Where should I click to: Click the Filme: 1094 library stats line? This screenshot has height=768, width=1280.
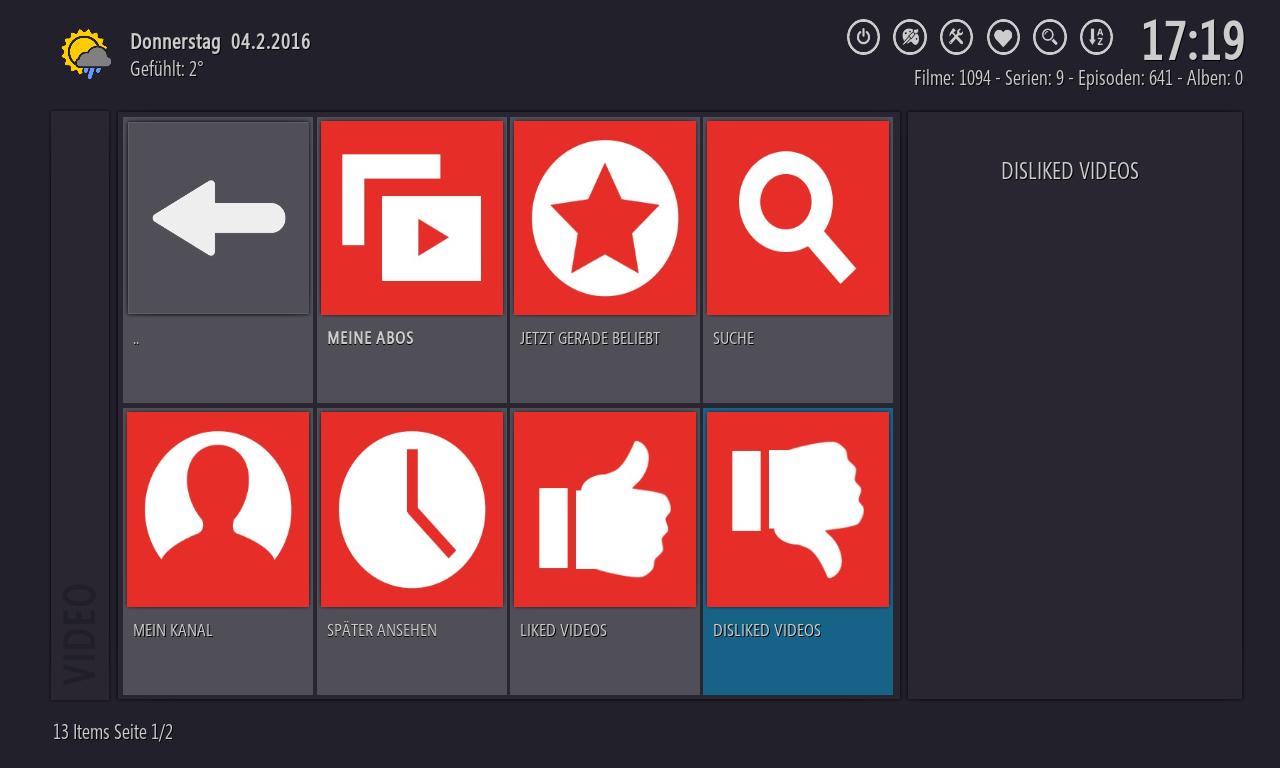pos(1078,78)
